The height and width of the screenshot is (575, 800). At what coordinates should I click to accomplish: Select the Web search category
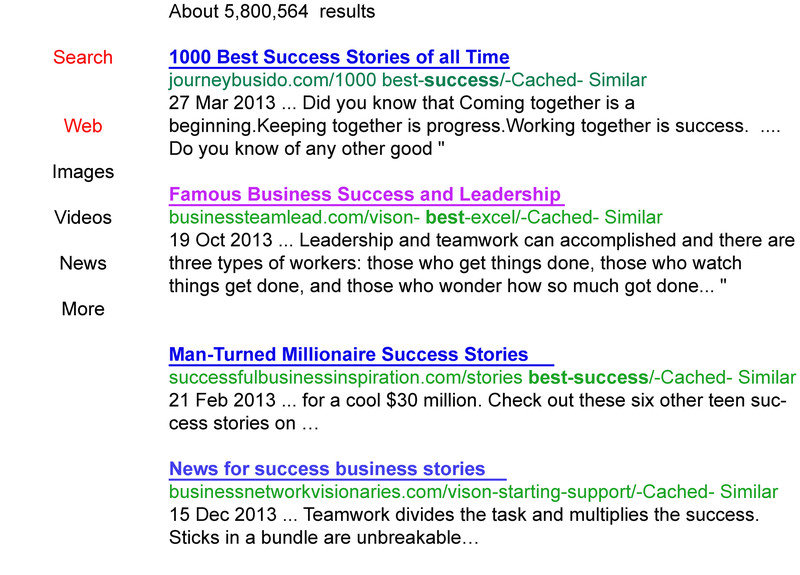83,126
